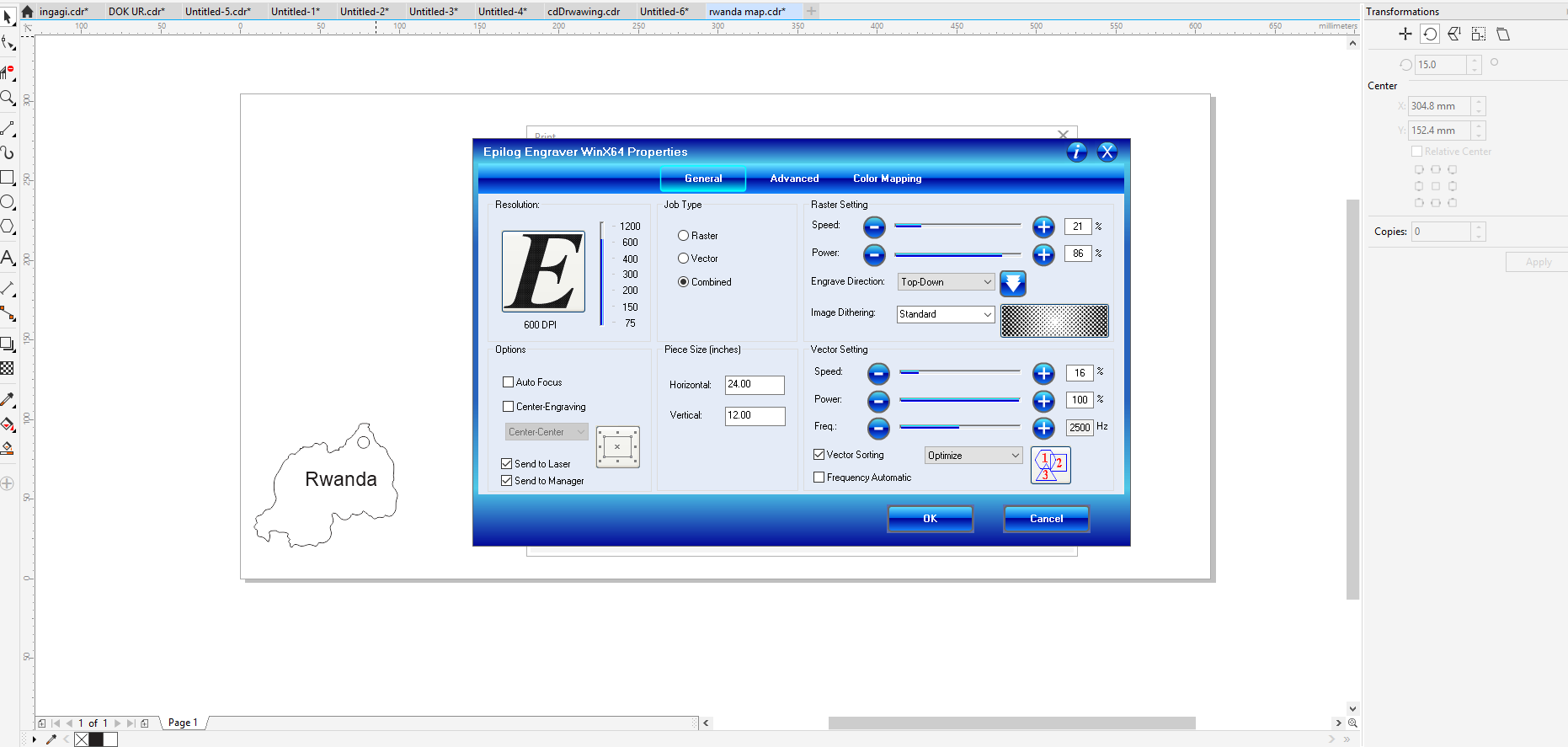Image resolution: width=1568 pixels, height=747 pixels.
Task: Click the Size transformation icon
Action: [x=1479, y=34]
